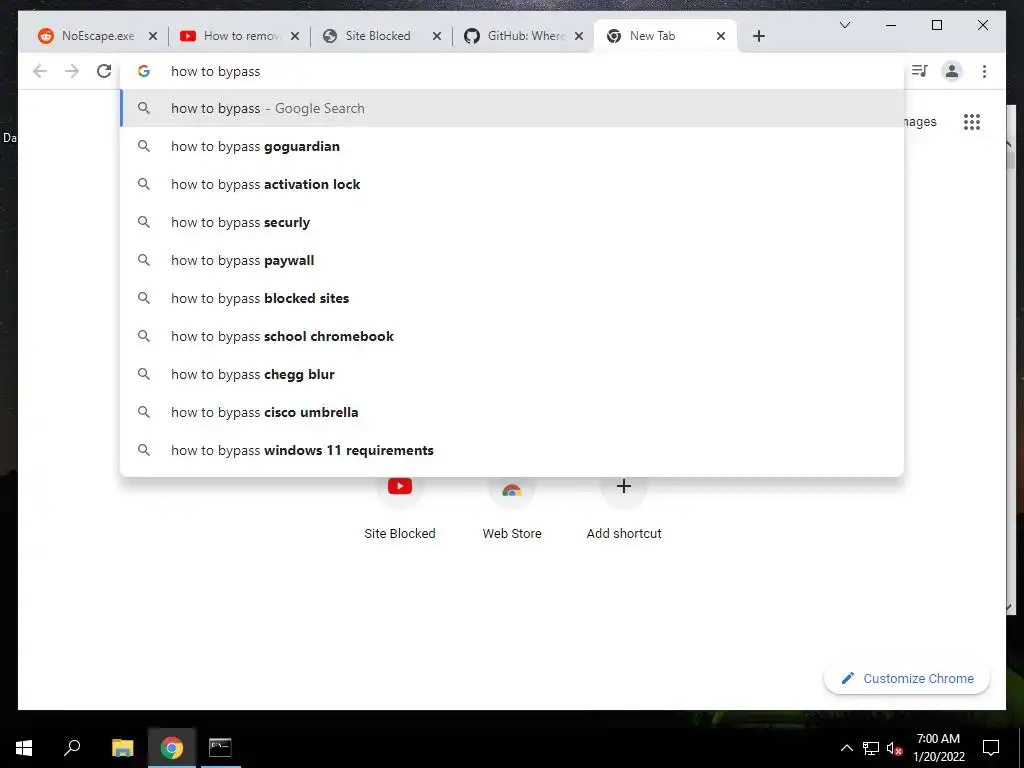
Task: Select suggestion 'how to bypass activation lock'
Action: tap(512, 184)
